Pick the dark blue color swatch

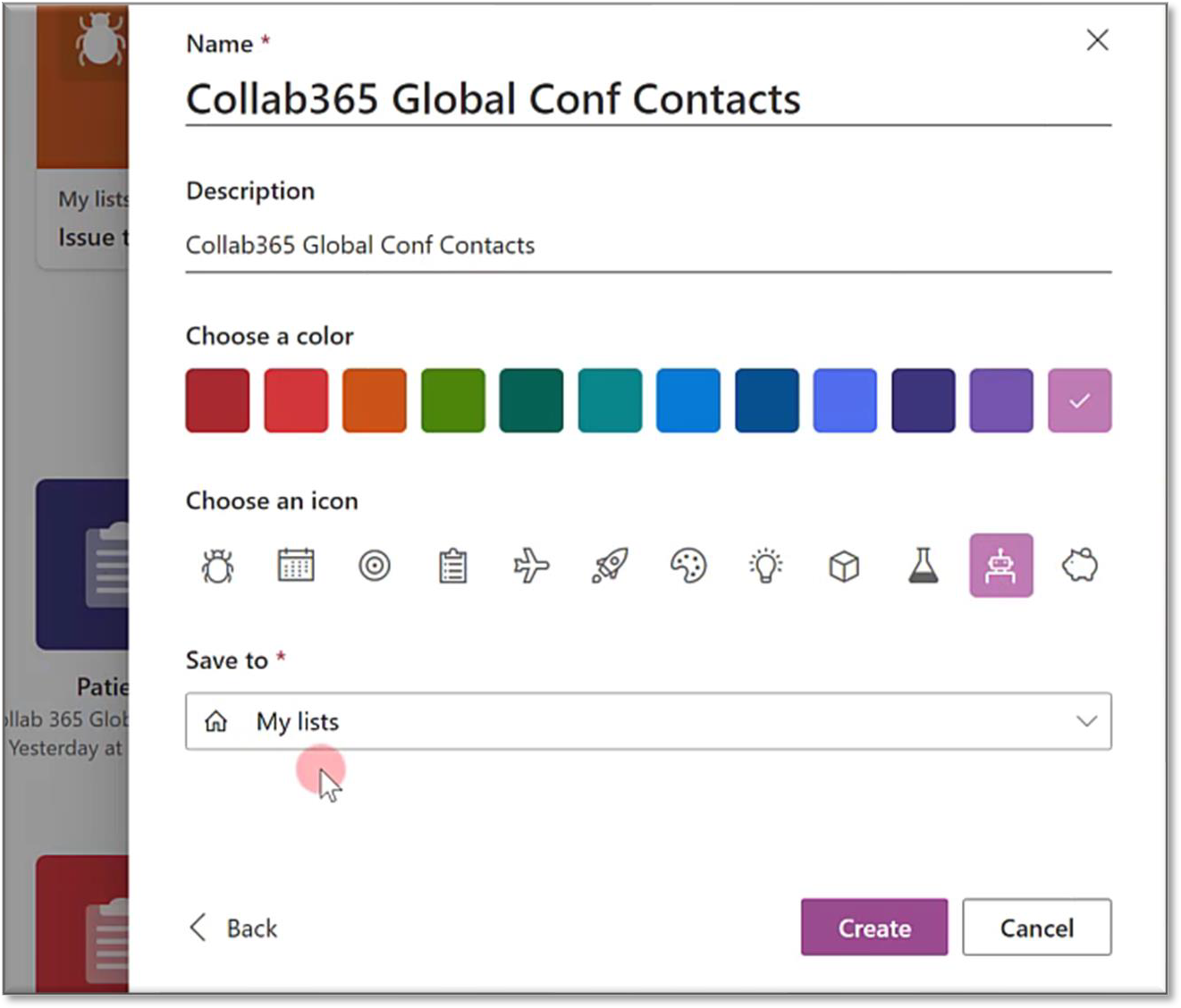(766, 400)
